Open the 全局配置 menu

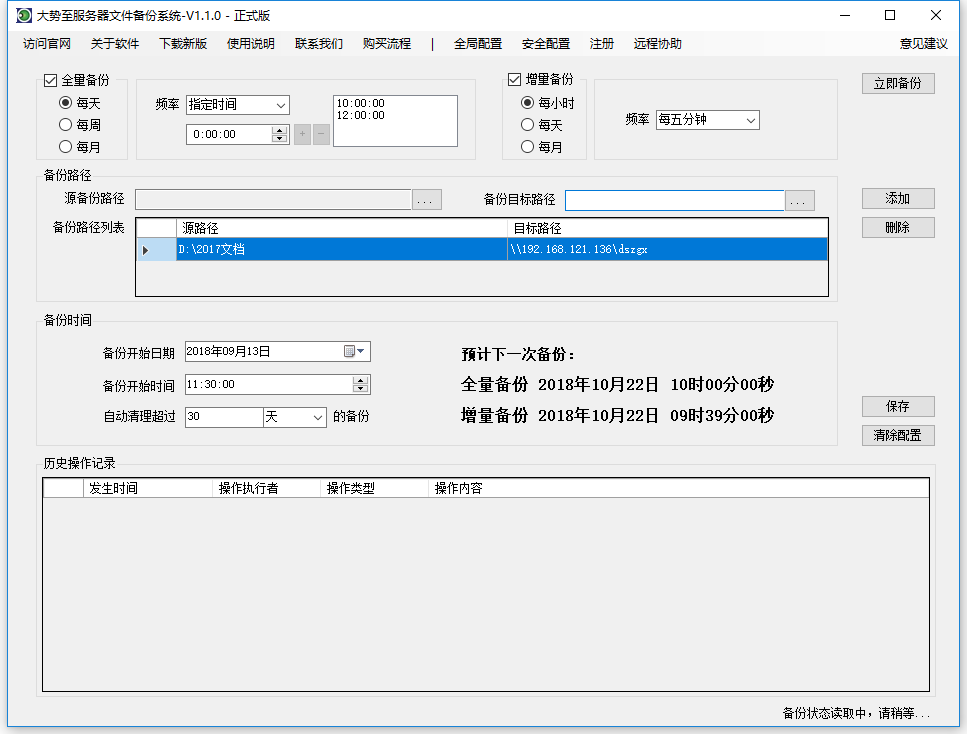pyautogui.click(x=478, y=44)
